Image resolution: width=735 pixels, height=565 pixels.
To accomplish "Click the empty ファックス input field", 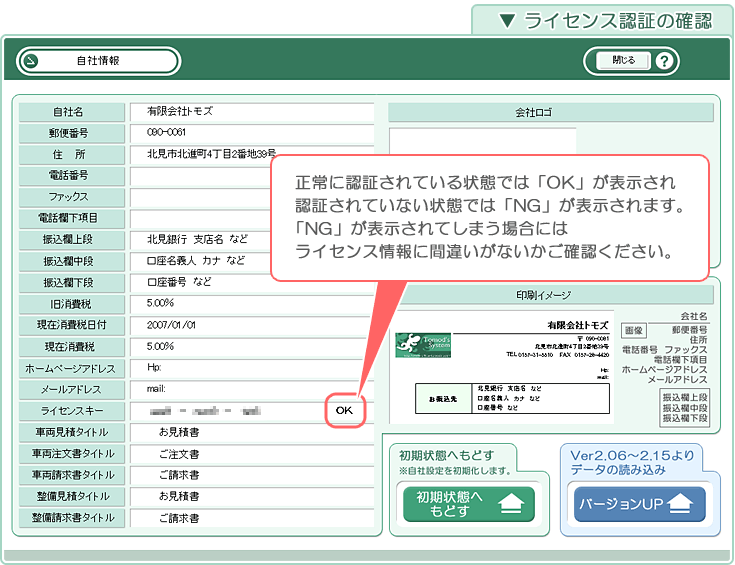I will coord(201,197).
